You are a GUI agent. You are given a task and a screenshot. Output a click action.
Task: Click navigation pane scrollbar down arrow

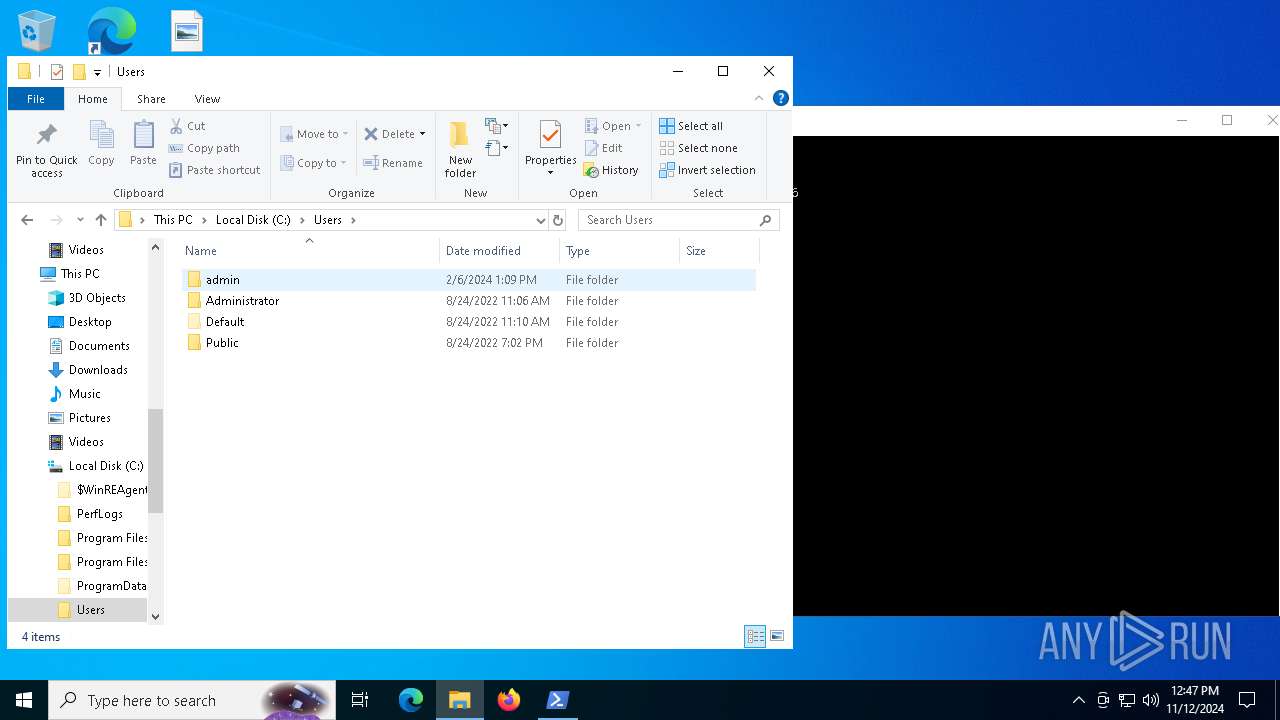tap(155, 617)
